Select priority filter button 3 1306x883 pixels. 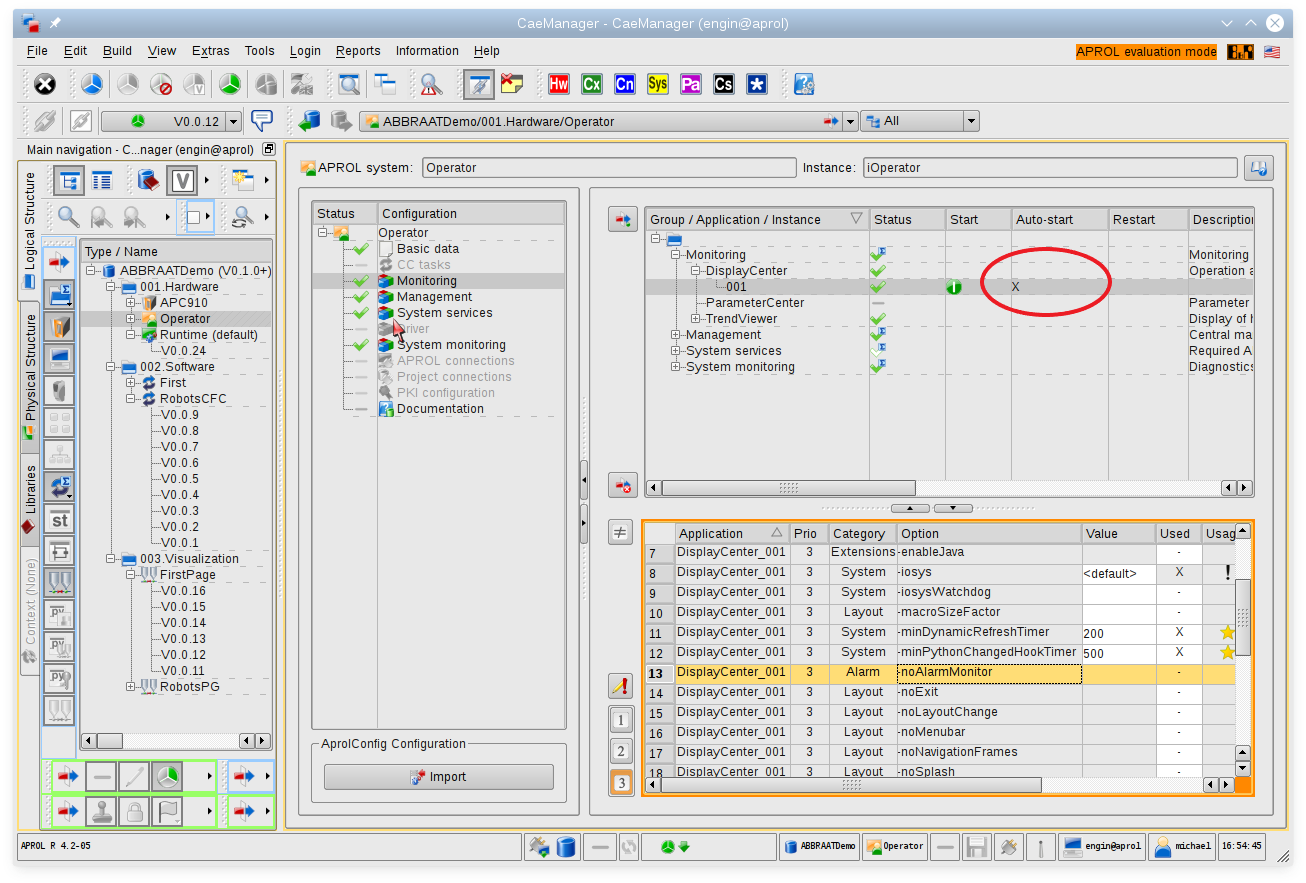pos(621,783)
